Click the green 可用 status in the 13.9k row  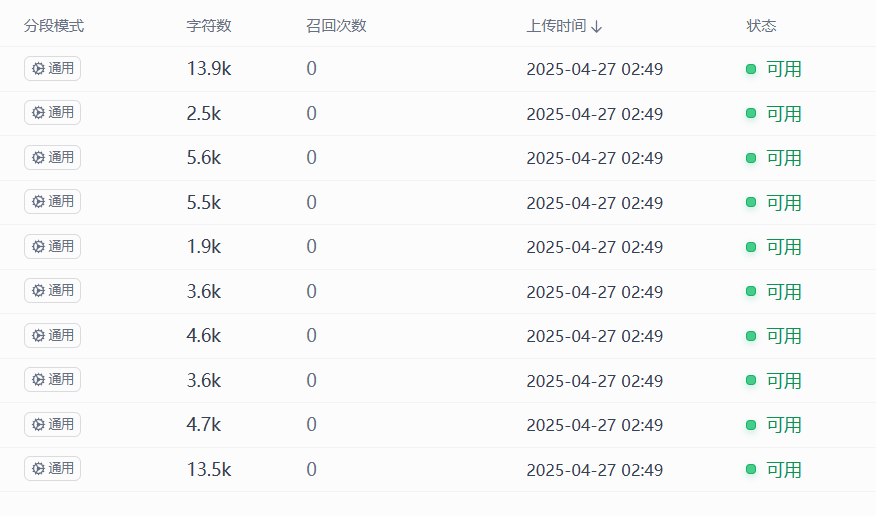click(x=774, y=69)
